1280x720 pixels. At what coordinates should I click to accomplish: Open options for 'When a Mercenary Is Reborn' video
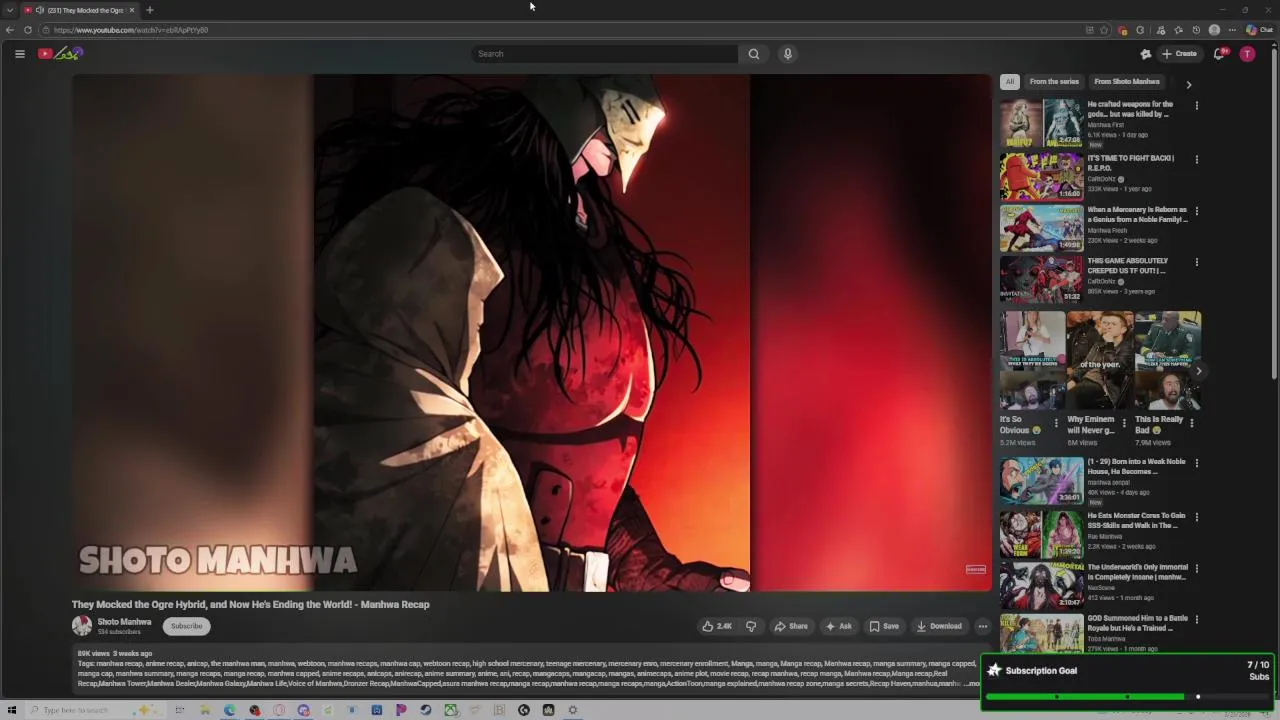pyautogui.click(x=1197, y=211)
